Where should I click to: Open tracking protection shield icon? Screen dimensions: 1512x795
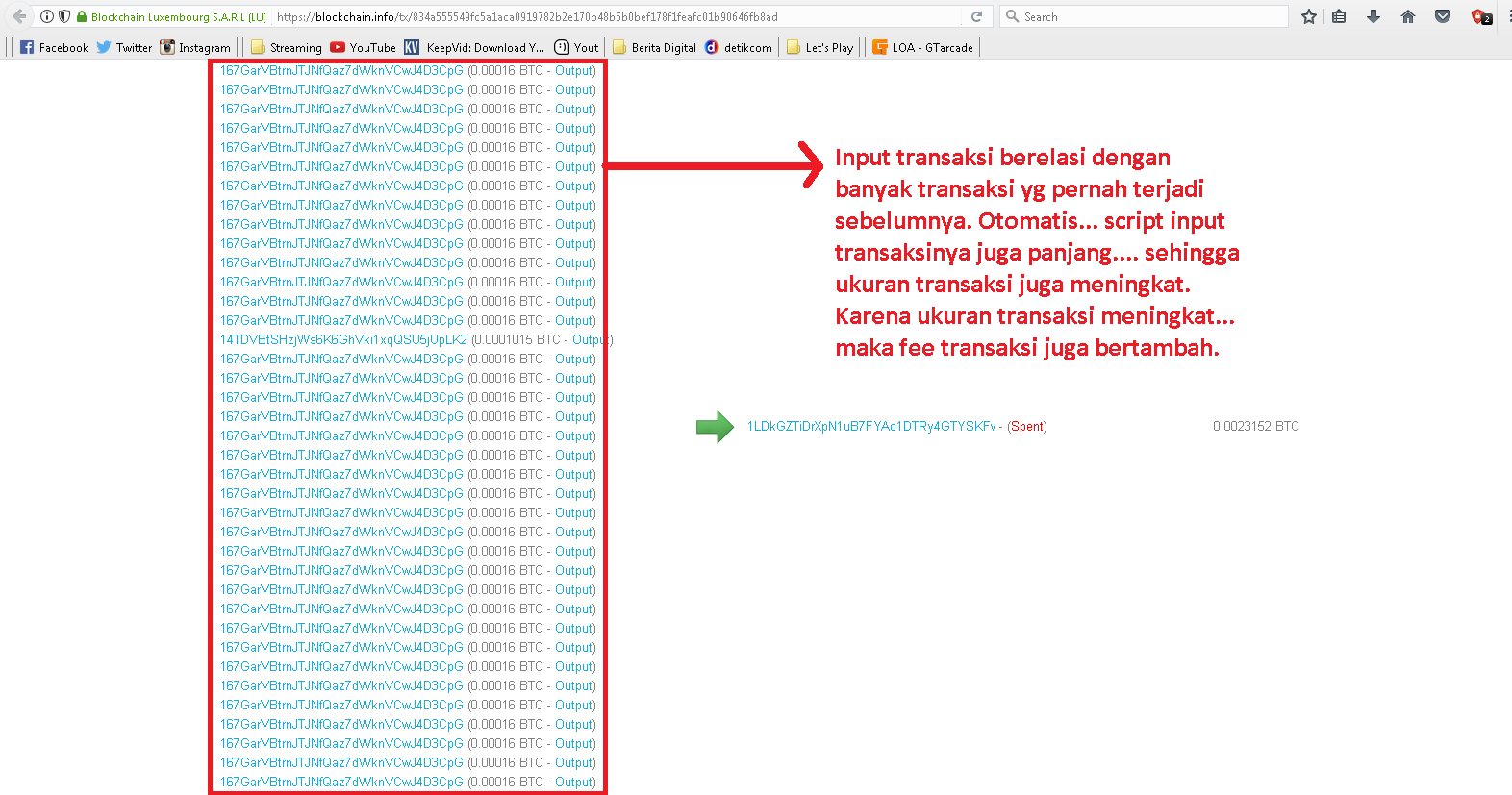[64, 16]
